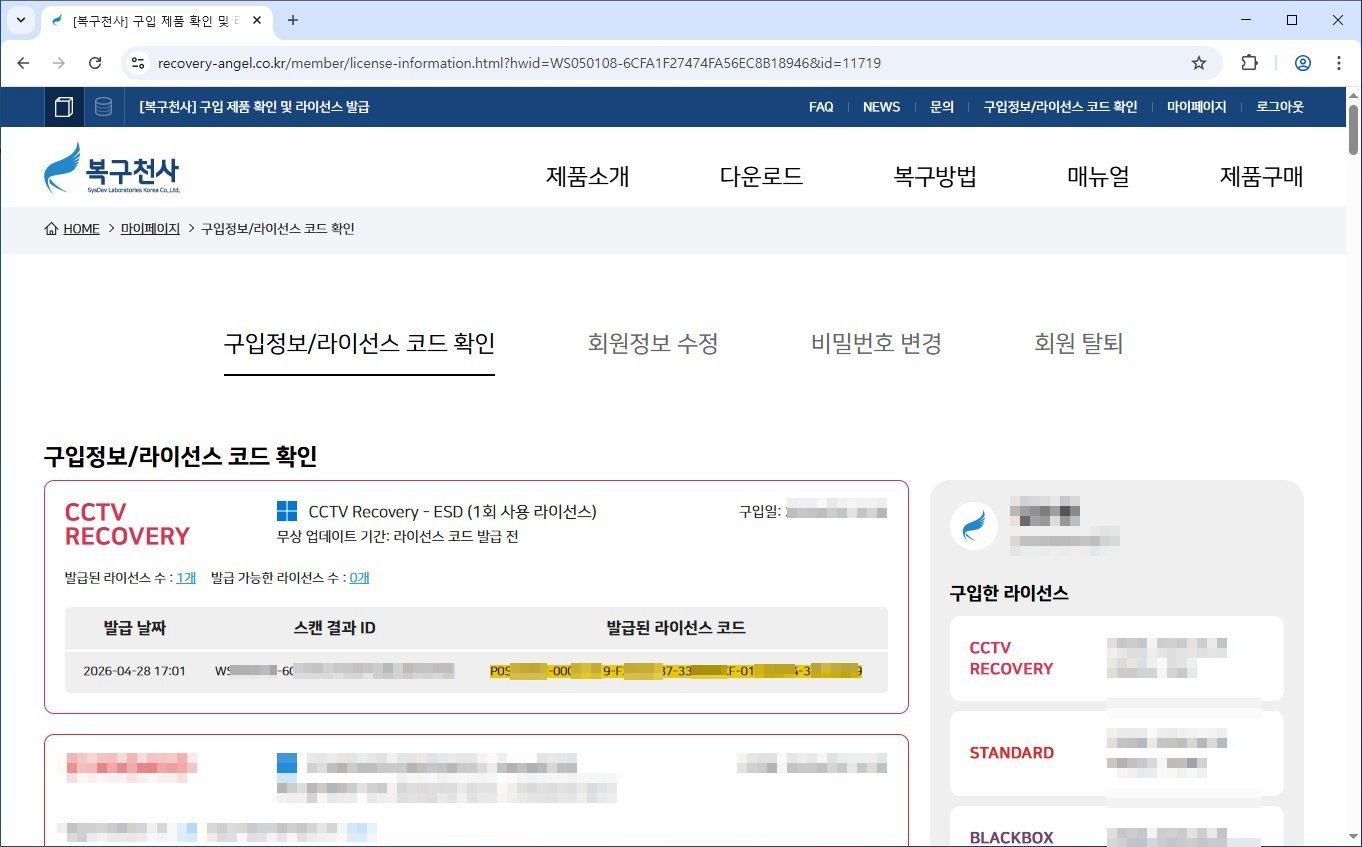Open the FAQ page

(821, 107)
